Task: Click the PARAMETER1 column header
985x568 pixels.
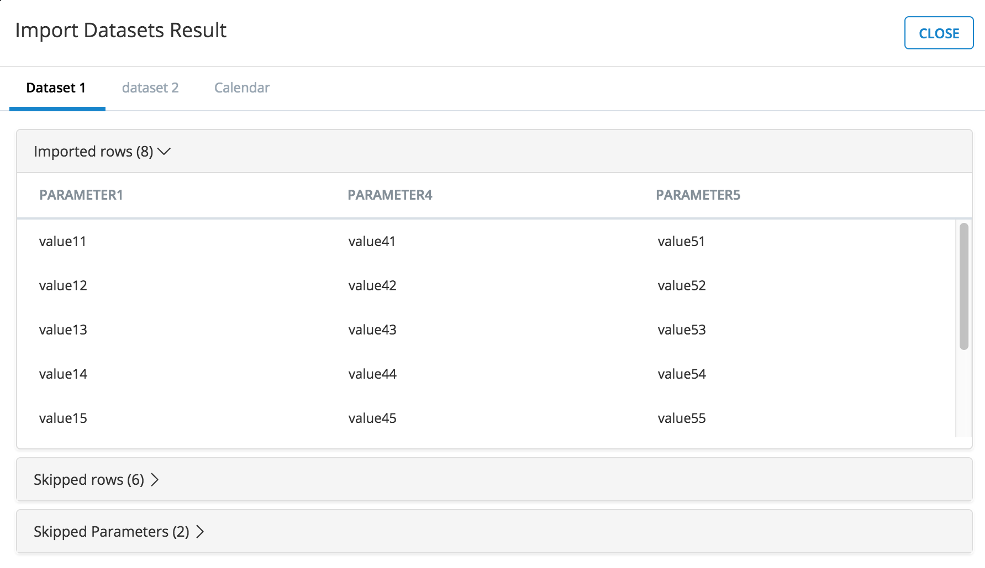Action: coord(81,195)
